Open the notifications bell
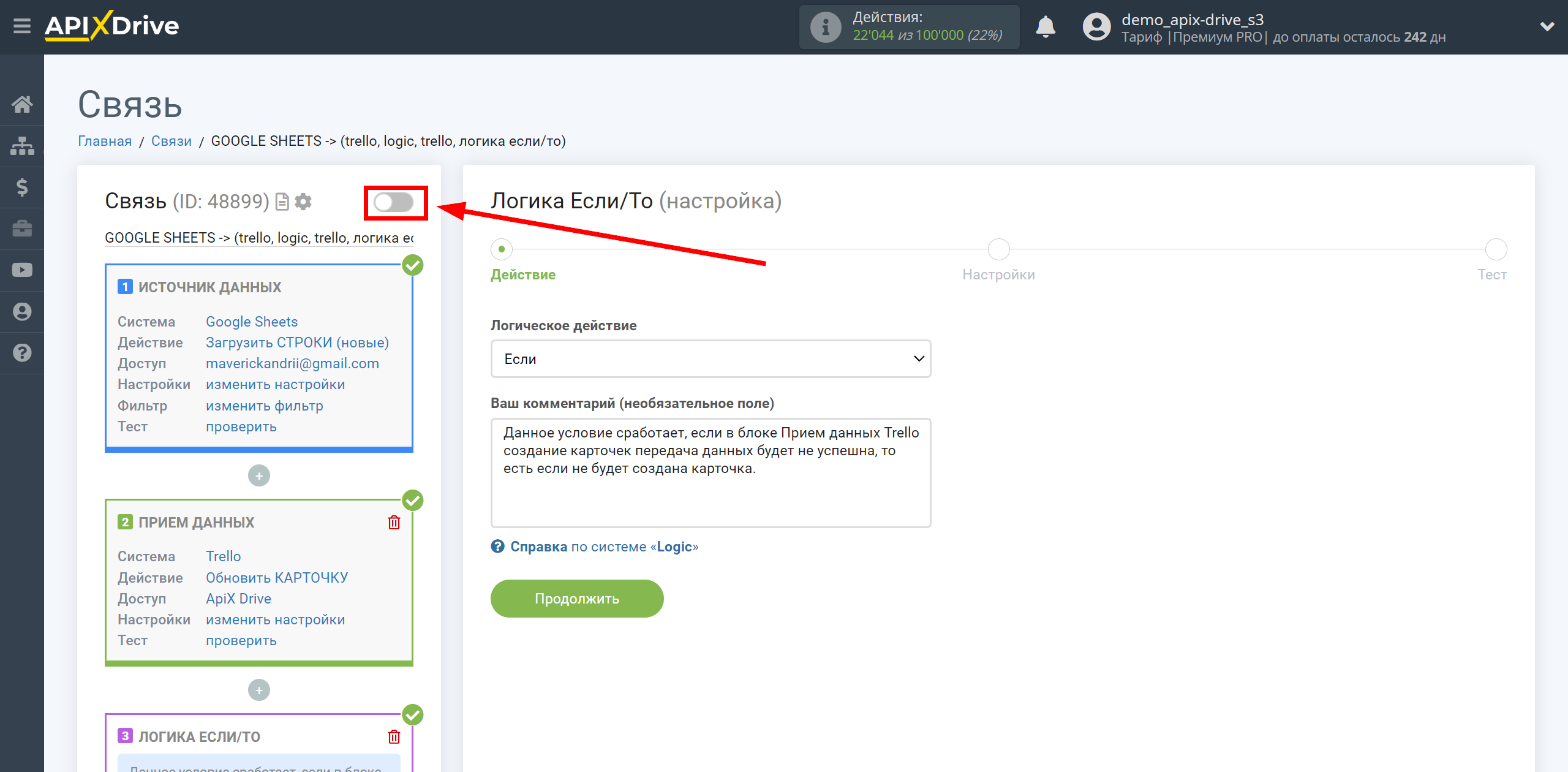This screenshot has width=1568, height=772. (1046, 27)
